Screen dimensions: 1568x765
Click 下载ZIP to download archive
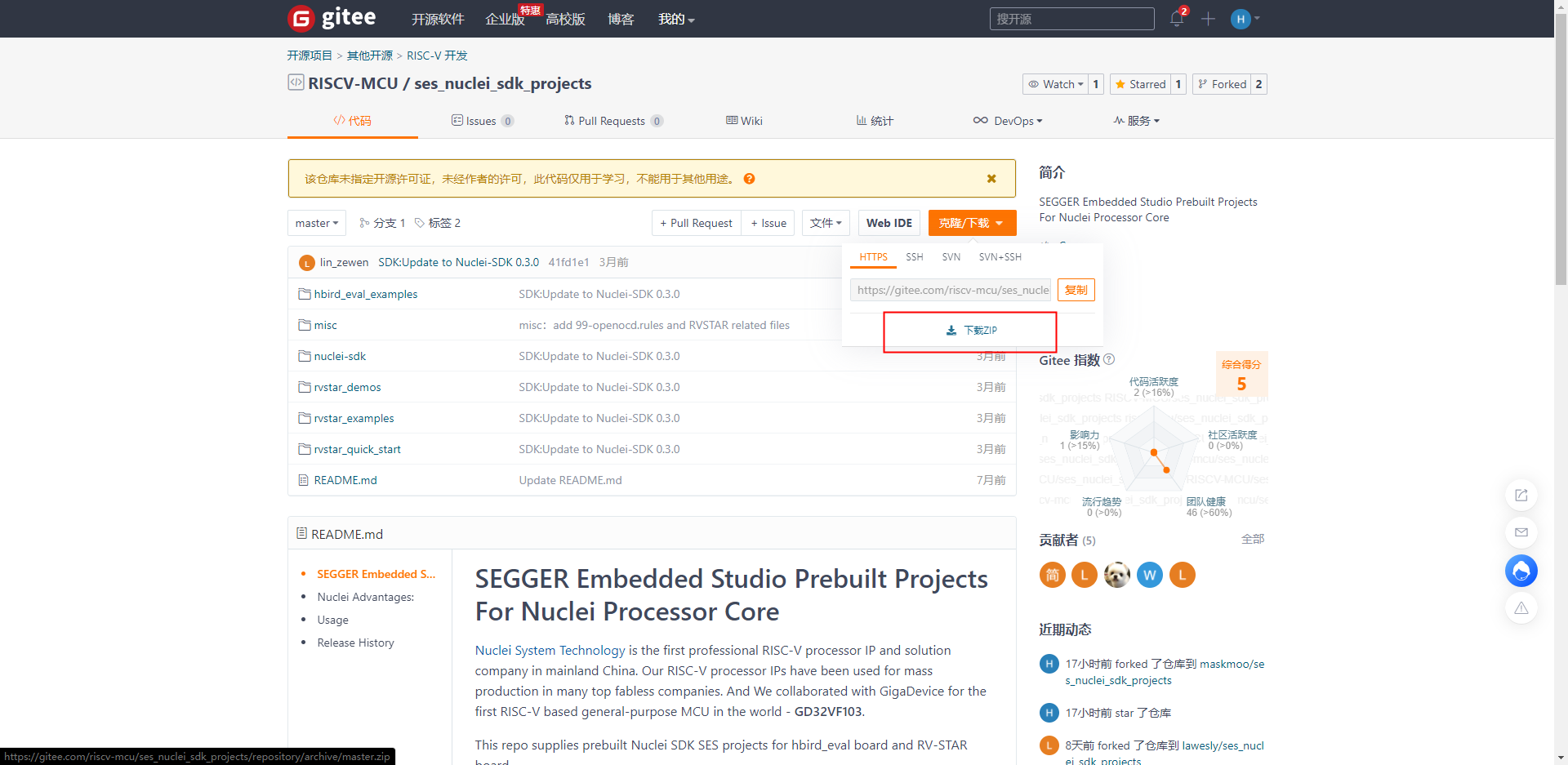pos(971,331)
